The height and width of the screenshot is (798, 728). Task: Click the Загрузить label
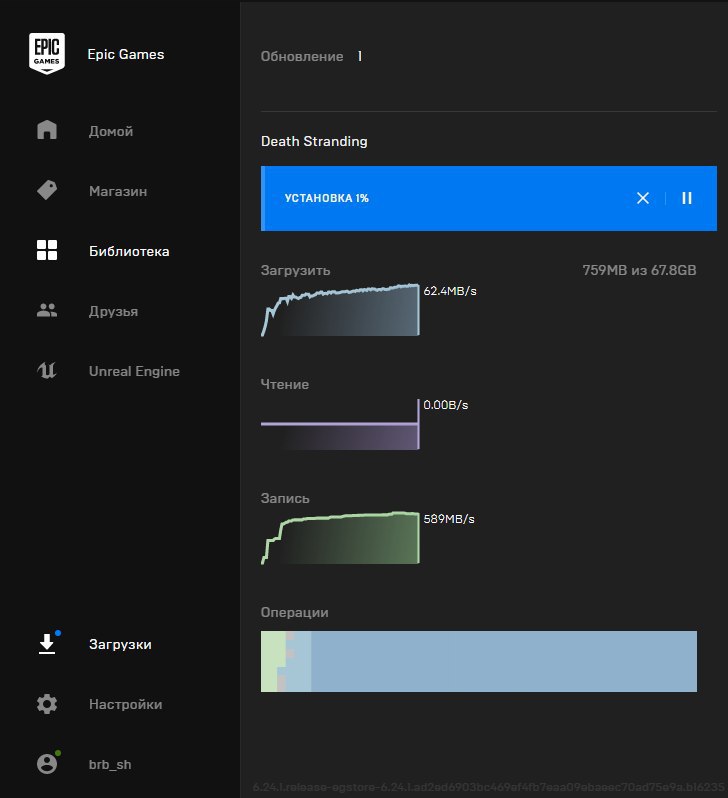296,271
